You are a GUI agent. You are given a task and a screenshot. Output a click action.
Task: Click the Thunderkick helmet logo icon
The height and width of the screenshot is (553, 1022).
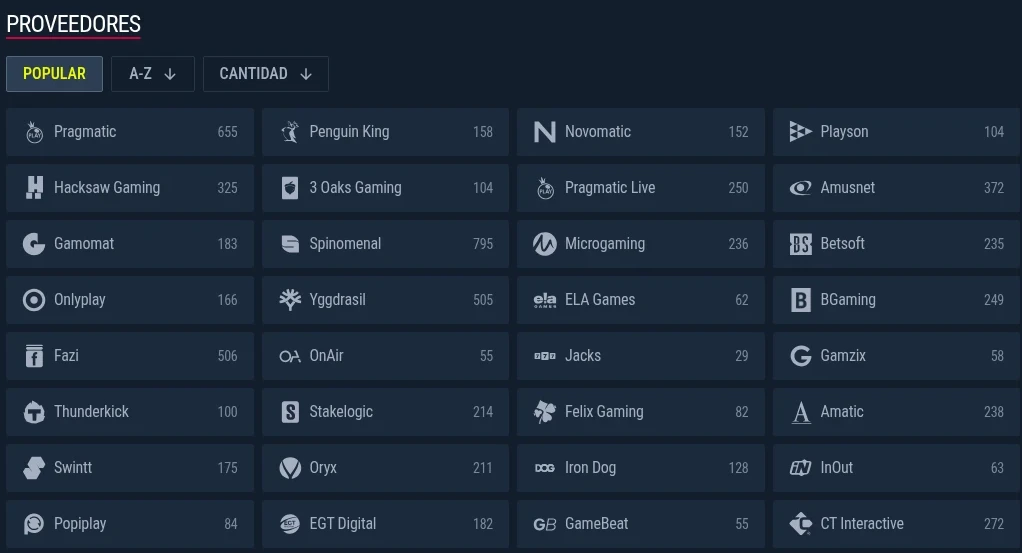point(34,412)
